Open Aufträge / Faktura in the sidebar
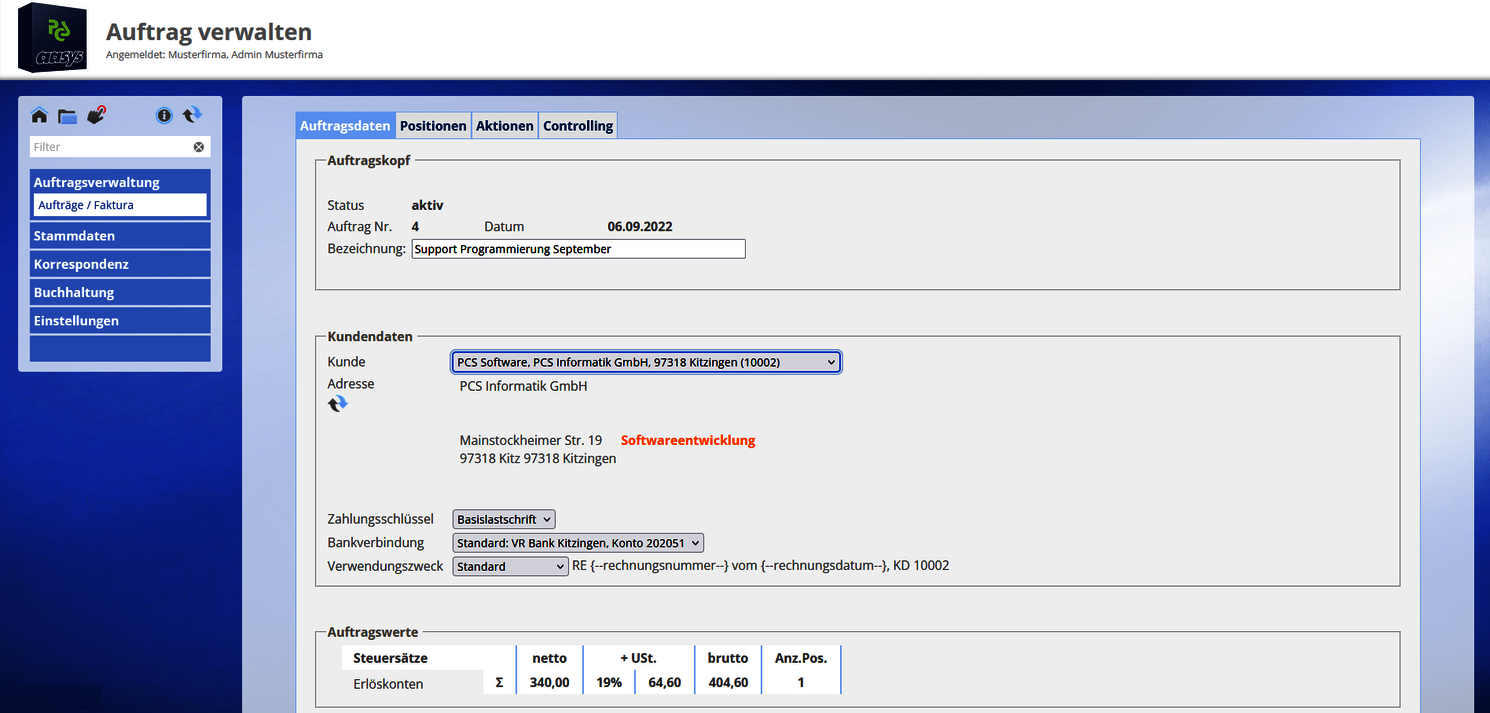1490x713 pixels. click(120, 205)
